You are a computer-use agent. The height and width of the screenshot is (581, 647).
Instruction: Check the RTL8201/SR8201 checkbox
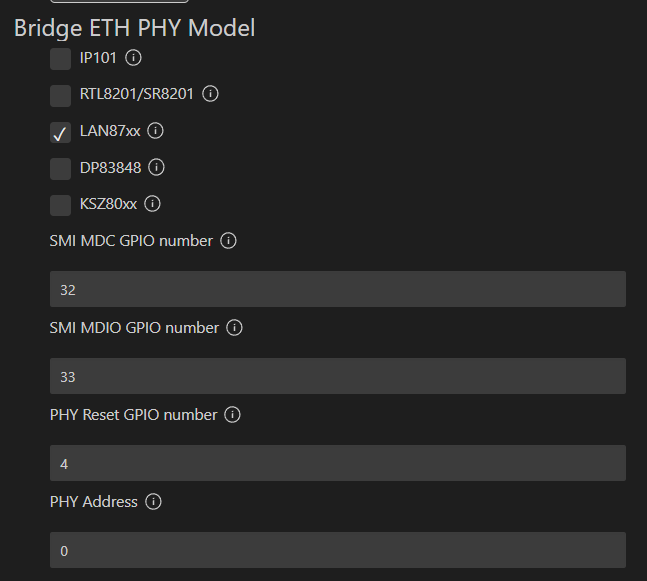[60, 96]
